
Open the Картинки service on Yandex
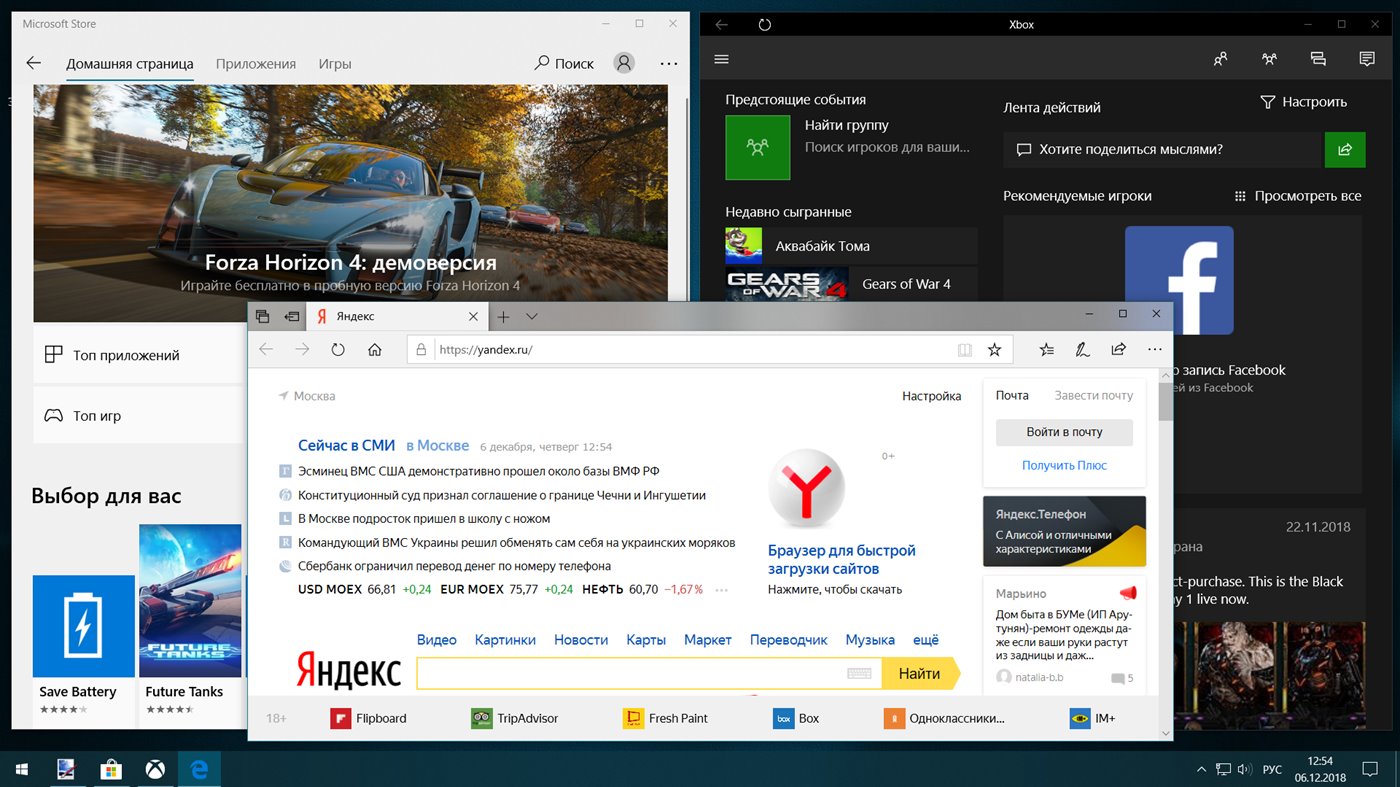(505, 640)
